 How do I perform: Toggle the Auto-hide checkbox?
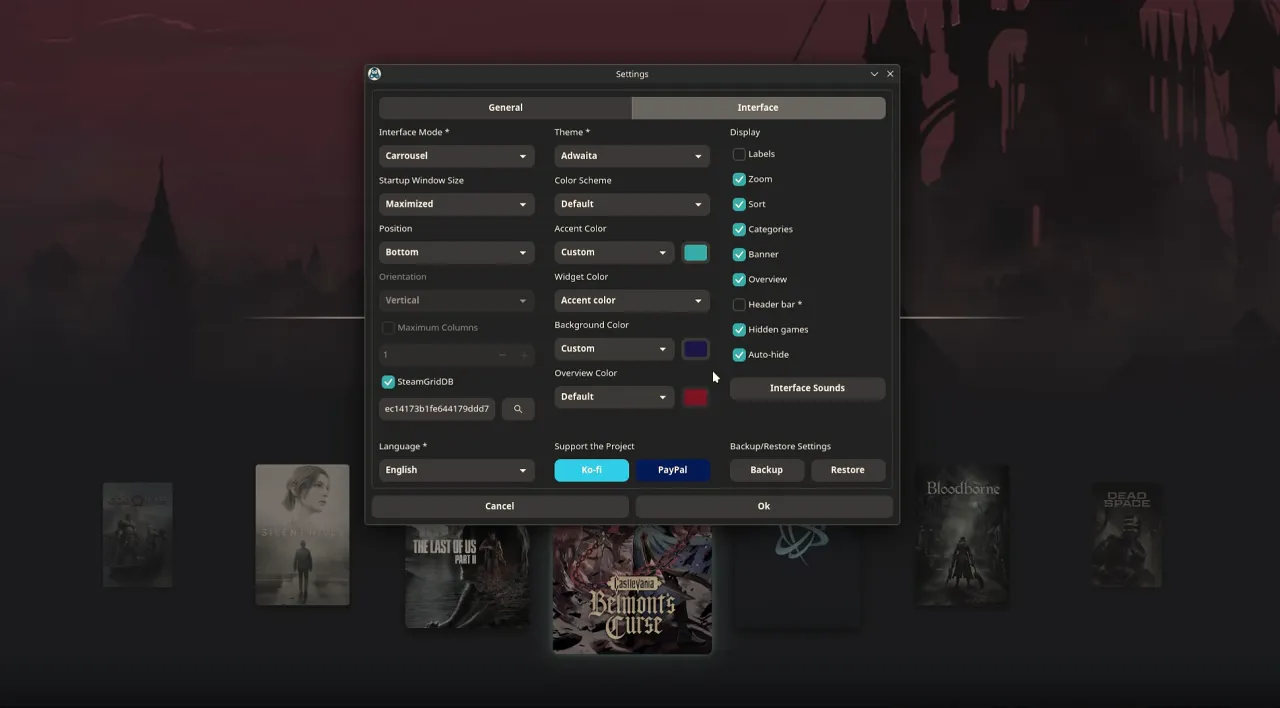click(739, 354)
